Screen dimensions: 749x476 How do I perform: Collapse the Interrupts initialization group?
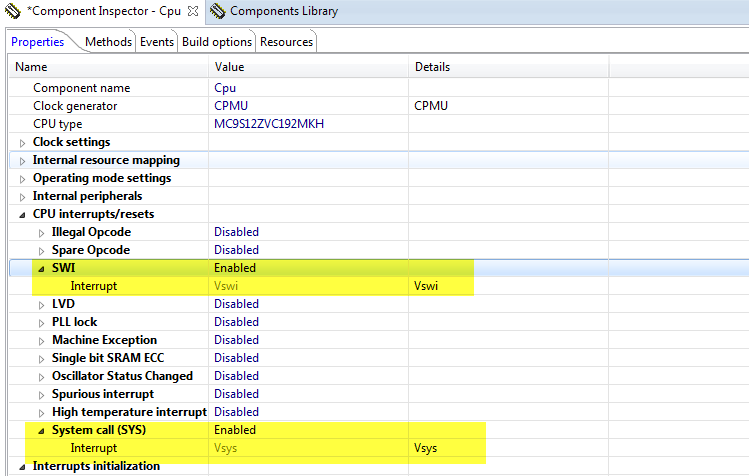pos(22,467)
